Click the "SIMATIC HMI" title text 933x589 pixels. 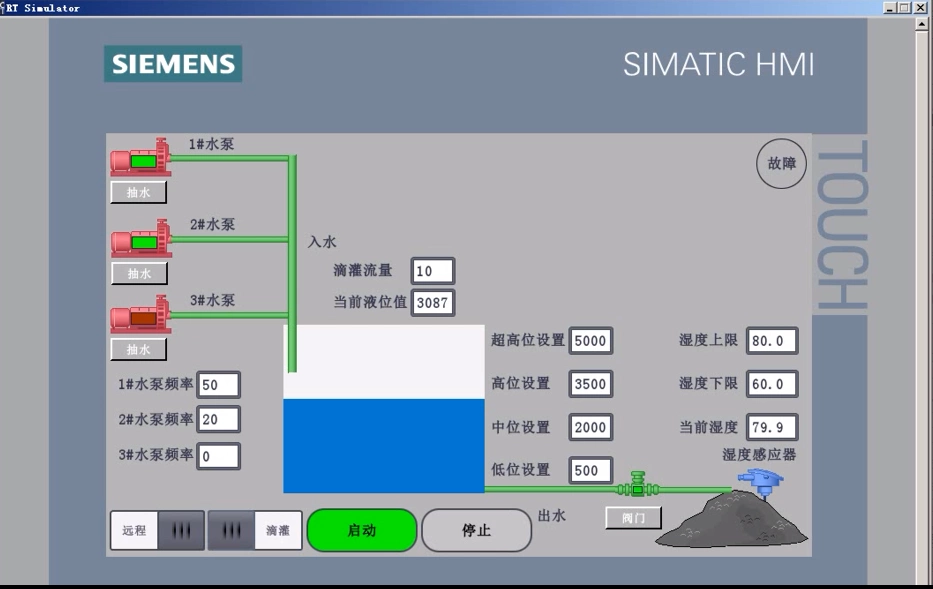(x=718, y=64)
